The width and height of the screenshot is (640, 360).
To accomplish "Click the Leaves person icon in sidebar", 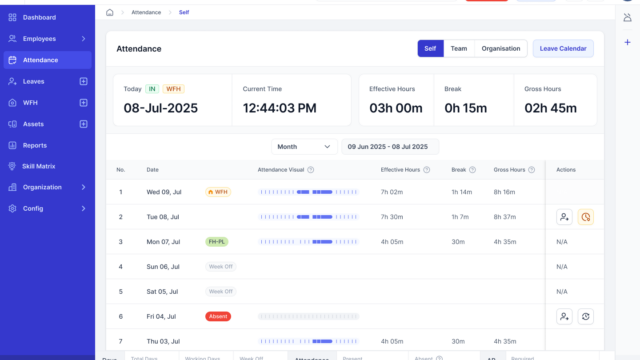I will [x=12, y=81].
